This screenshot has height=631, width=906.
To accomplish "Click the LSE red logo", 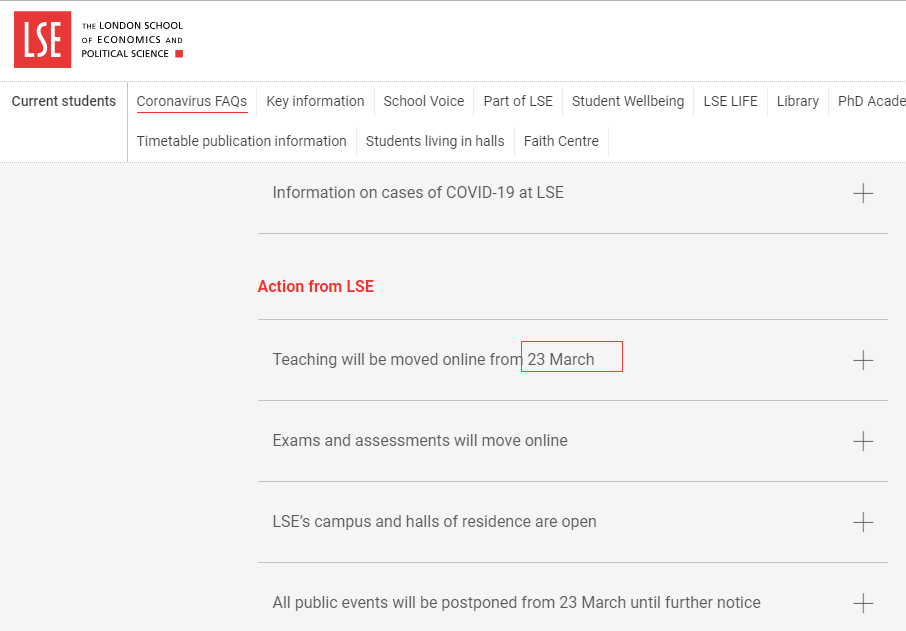I will [x=43, y=39].
